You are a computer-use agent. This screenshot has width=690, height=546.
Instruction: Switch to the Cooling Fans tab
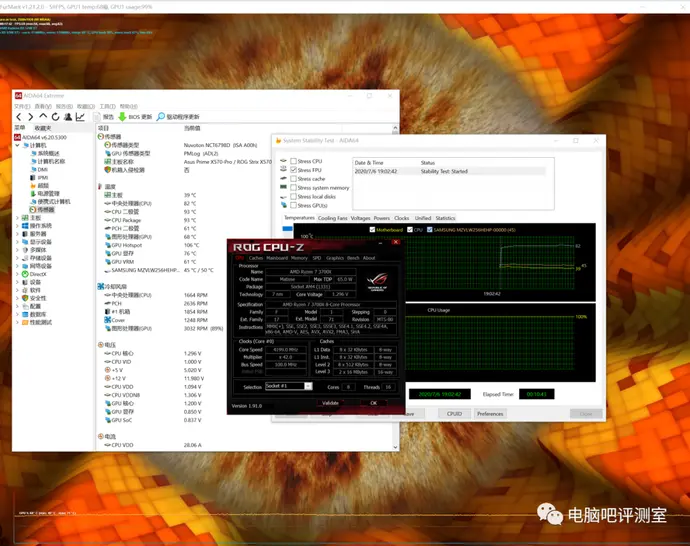(x=333, y=217)
